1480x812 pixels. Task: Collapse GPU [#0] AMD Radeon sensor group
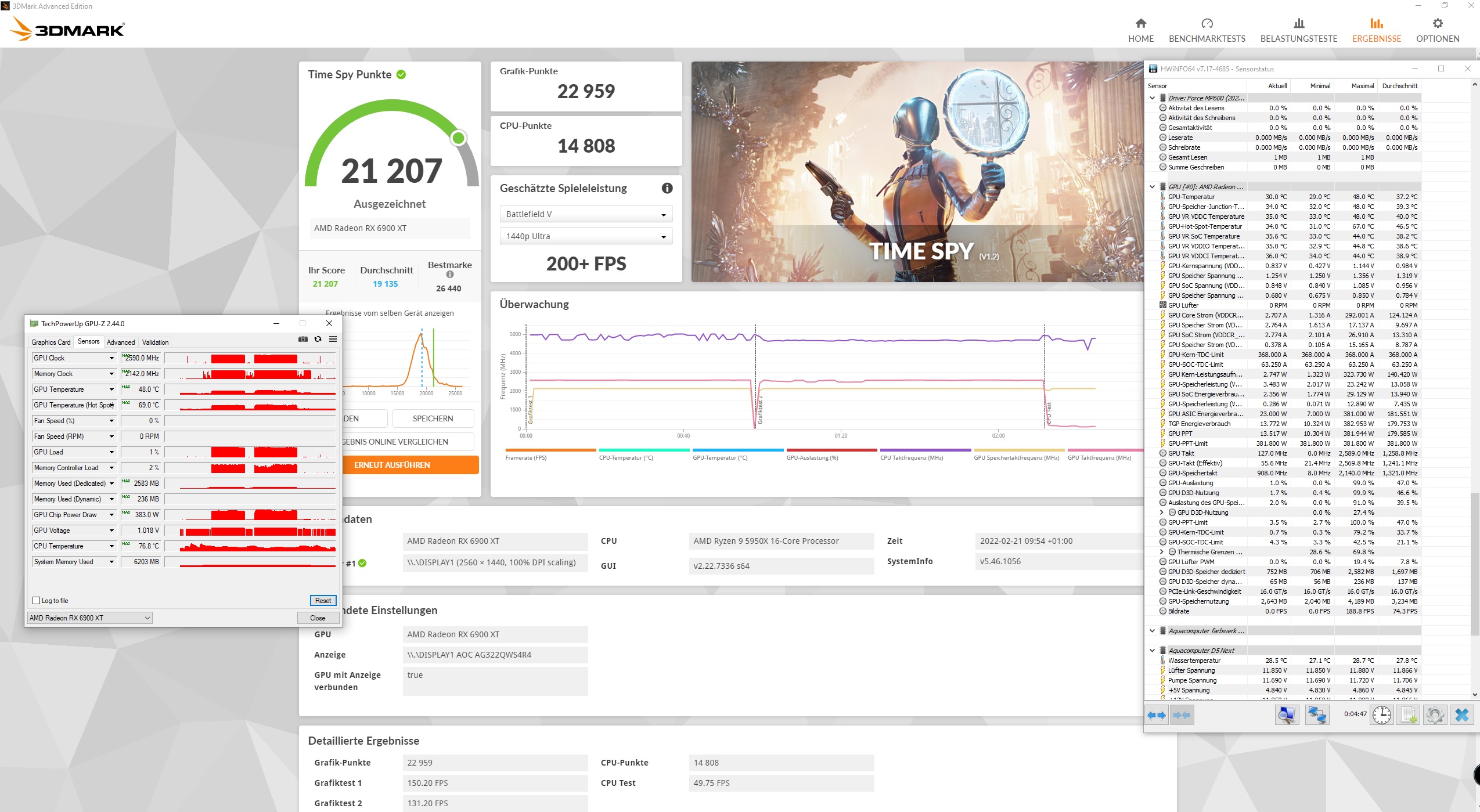(x=1153, y=187)
